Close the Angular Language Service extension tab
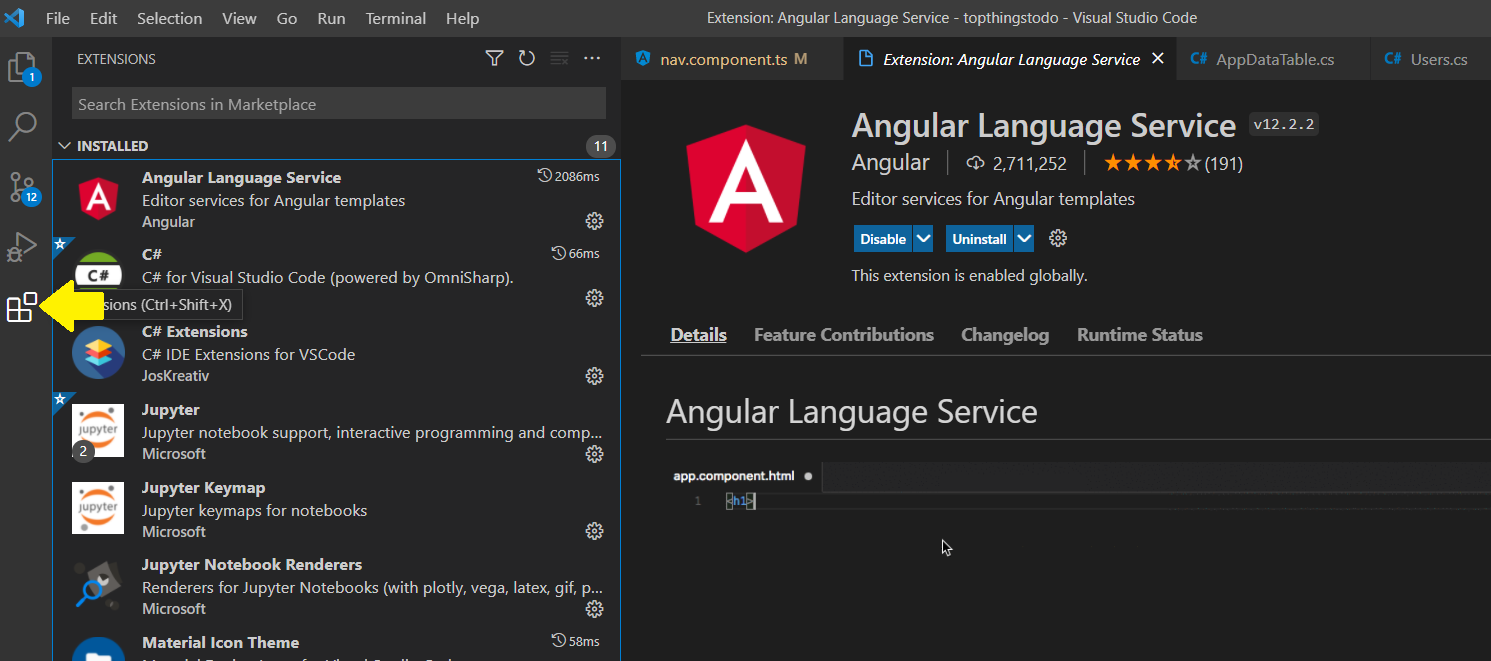The height and width of the screenshot is (661, 1491). click(1158, 59)
